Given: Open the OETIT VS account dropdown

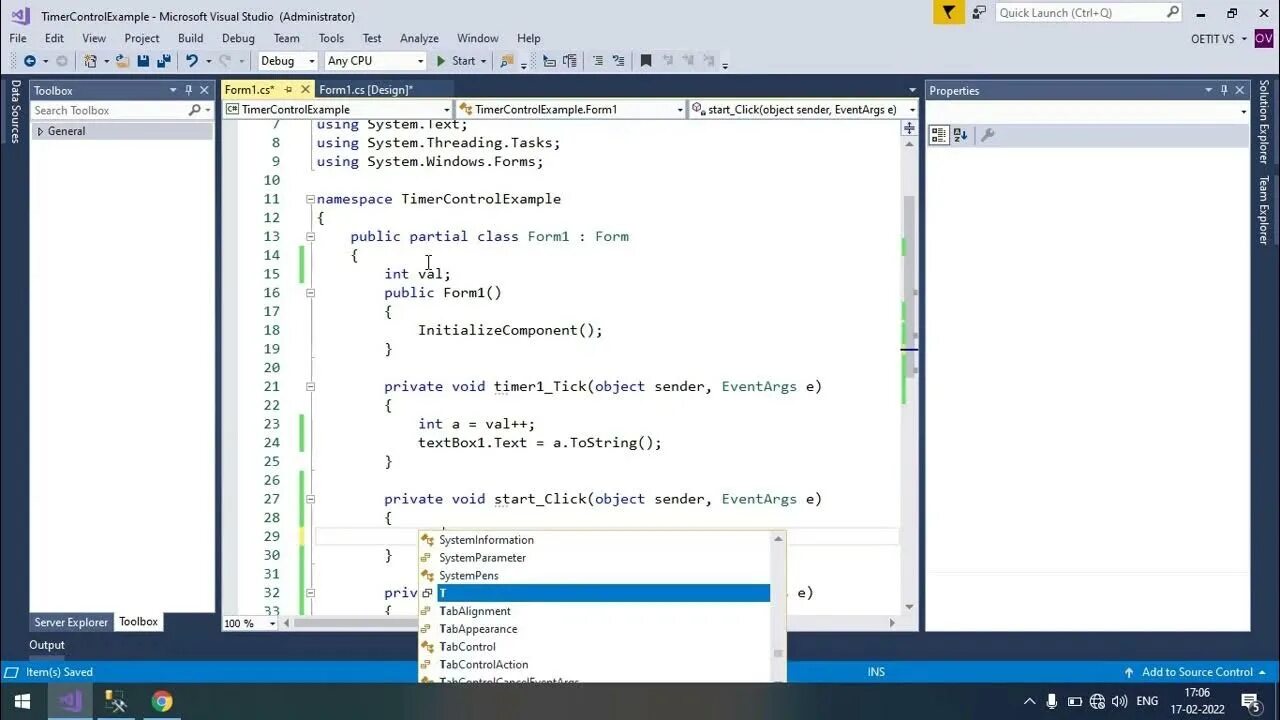Looking at the screenshot, I should [x=1219, y=38].
